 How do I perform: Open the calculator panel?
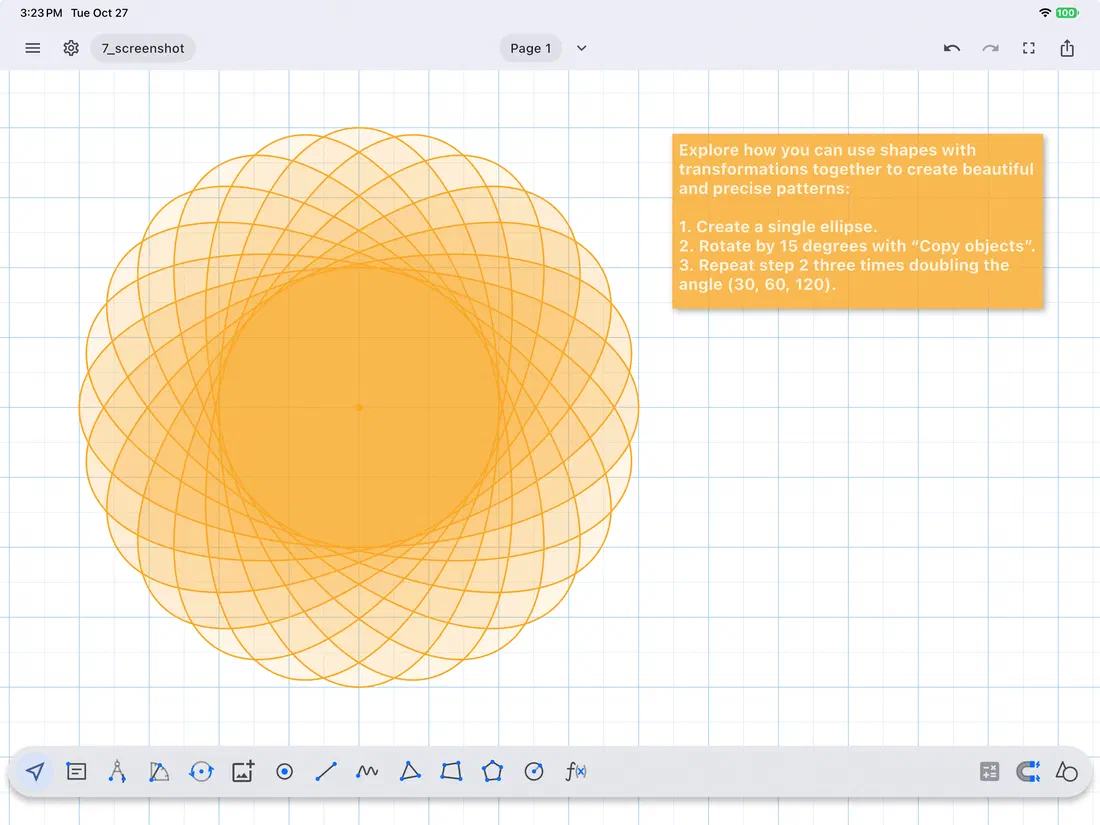(x=989, y=772)
